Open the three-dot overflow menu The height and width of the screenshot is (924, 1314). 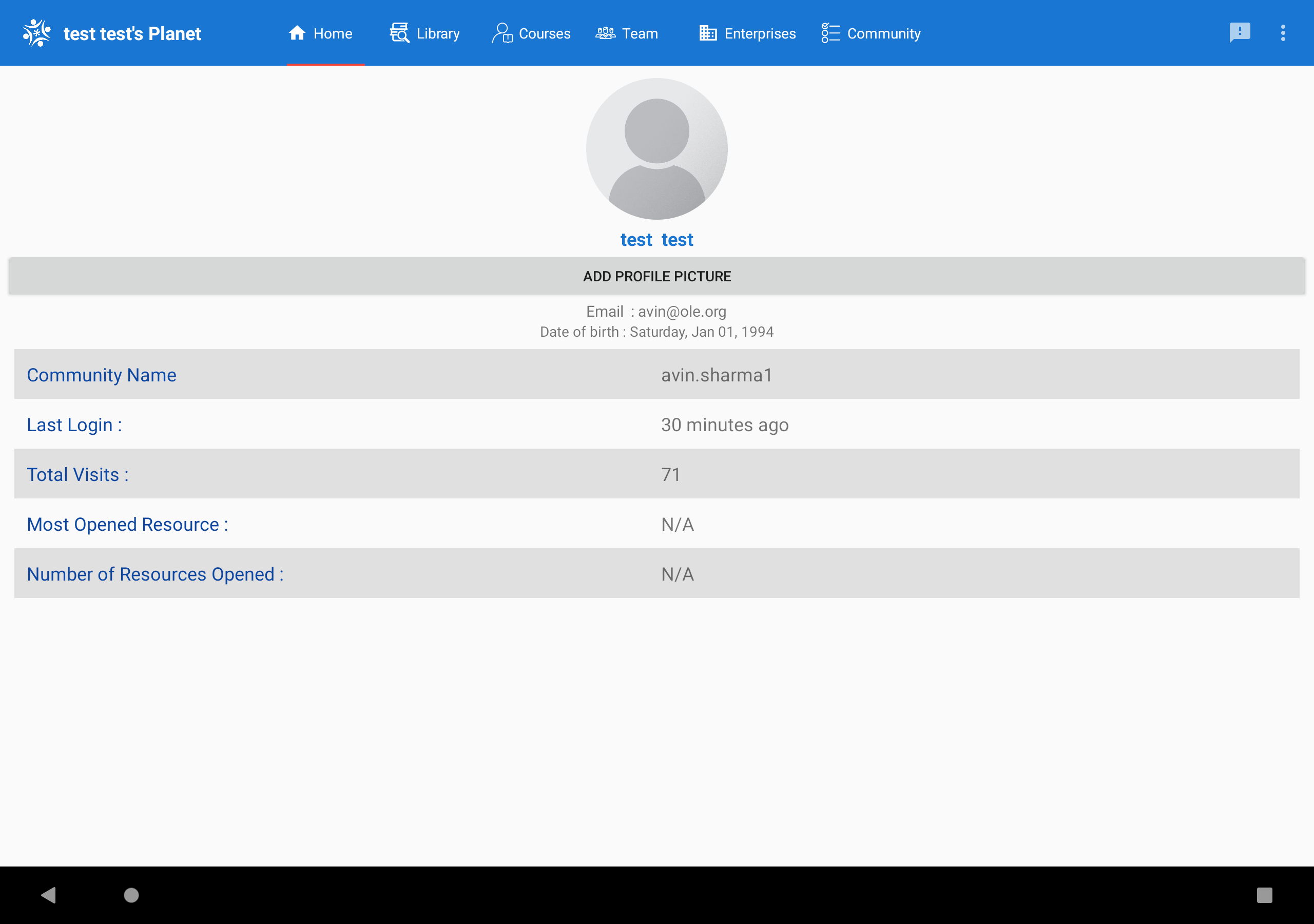tap(1284, 33)
